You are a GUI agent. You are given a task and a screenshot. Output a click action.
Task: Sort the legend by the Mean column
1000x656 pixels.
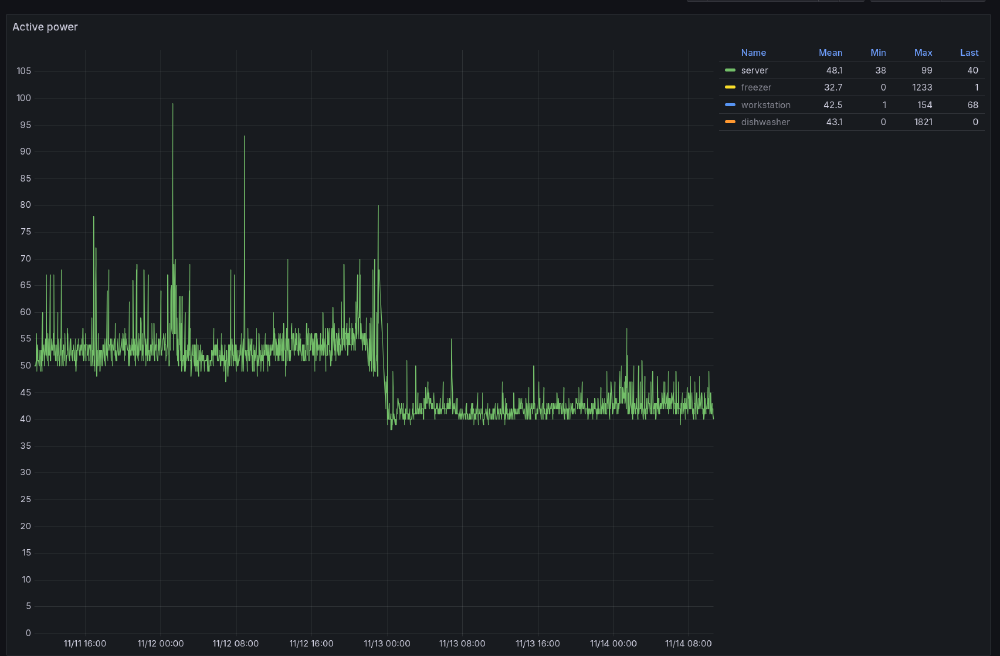[x=830, y=53]
